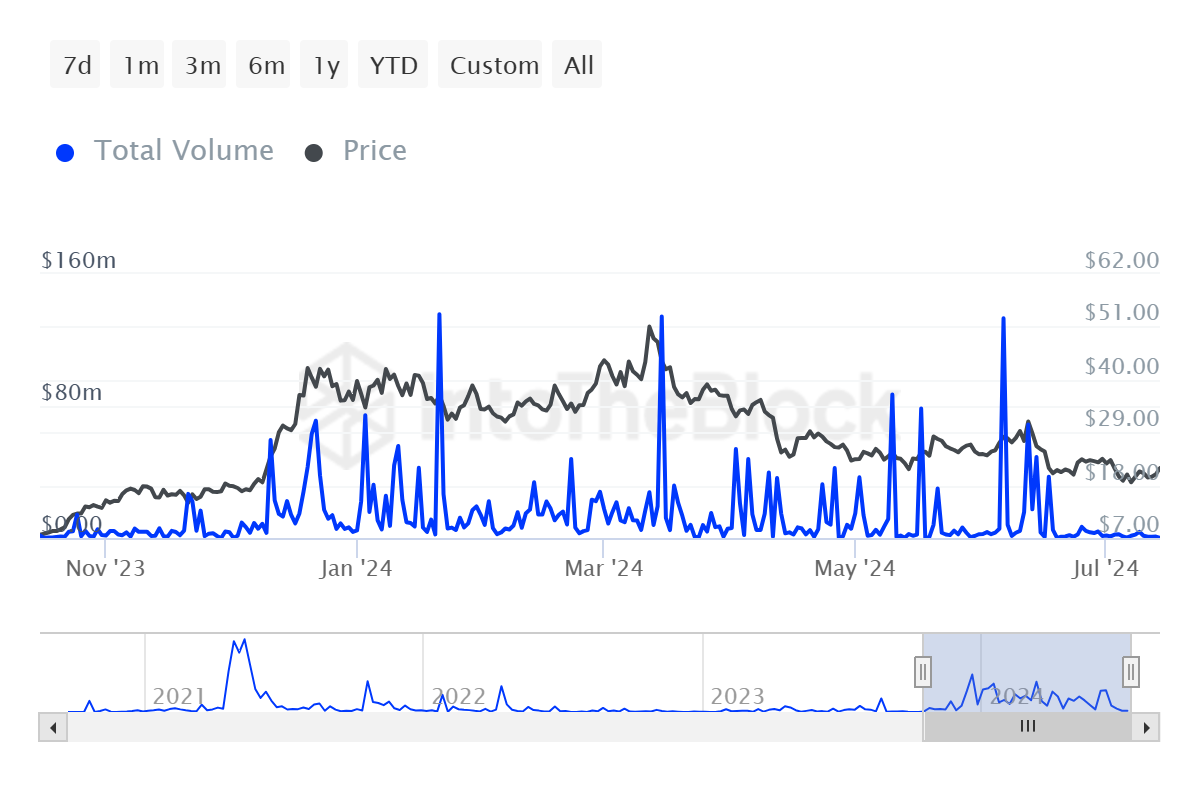Click the scrollbar left arrow
This screenshot has height=800, width=1200.
click(53, 727)
